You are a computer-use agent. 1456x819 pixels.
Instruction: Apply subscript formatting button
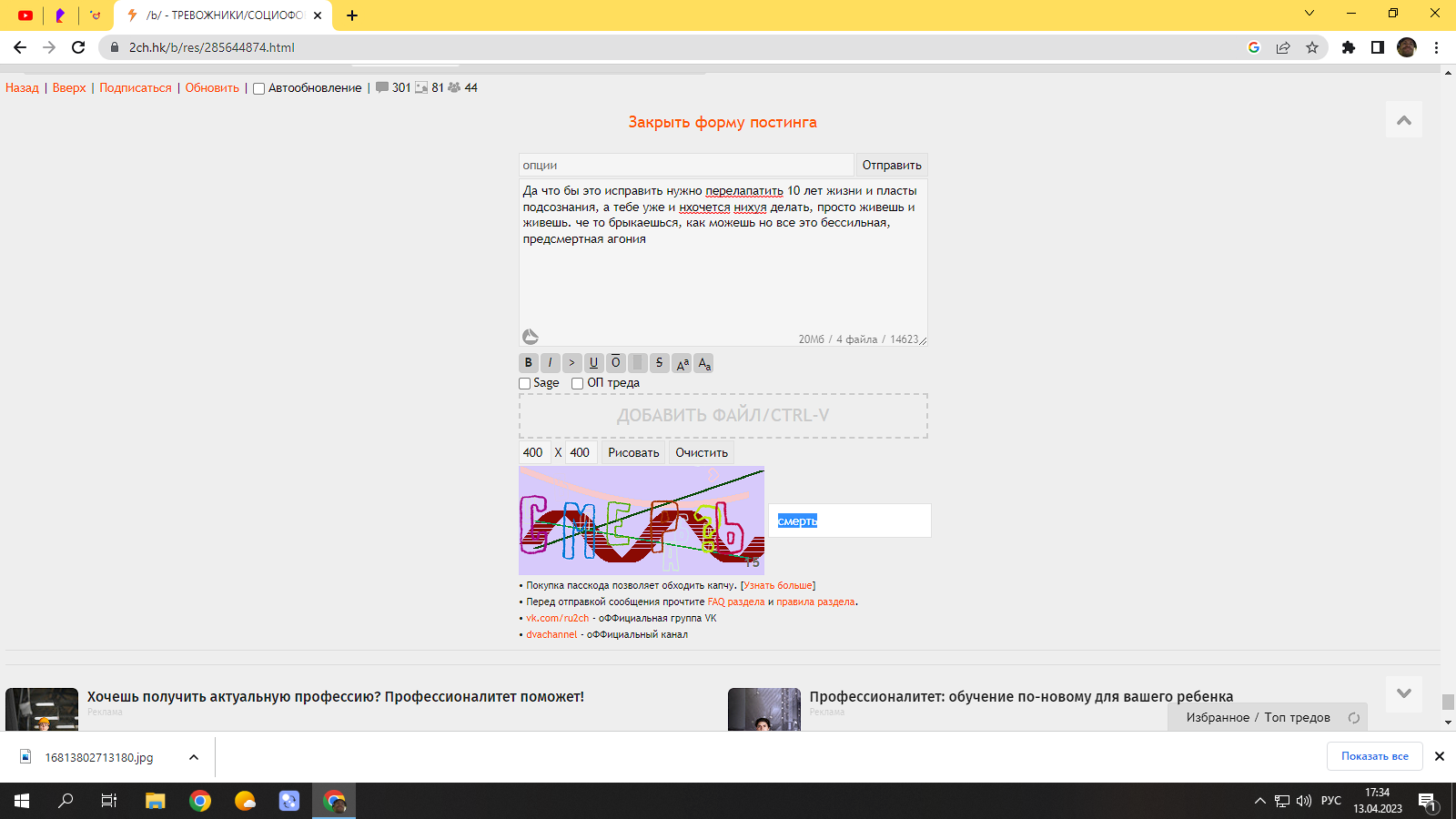pyautogui.click(x=703, y=363)
